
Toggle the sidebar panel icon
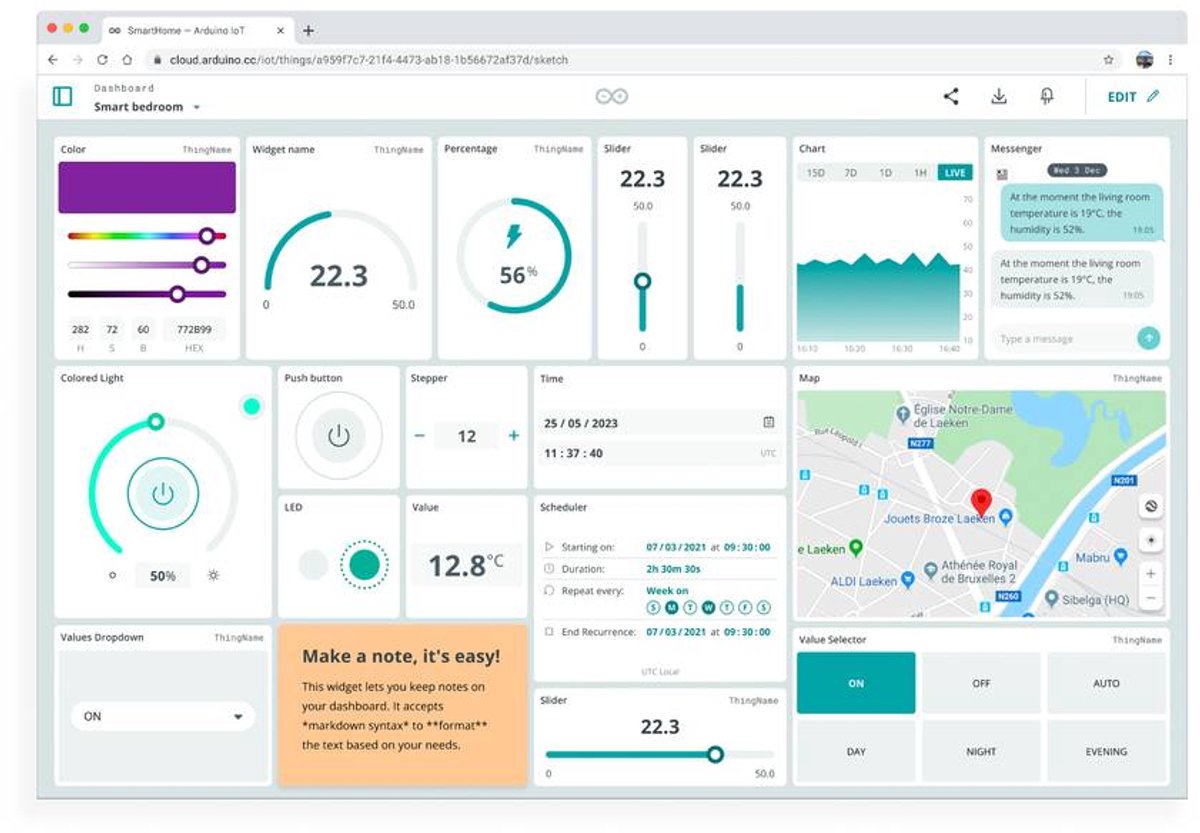pos(62,96)
